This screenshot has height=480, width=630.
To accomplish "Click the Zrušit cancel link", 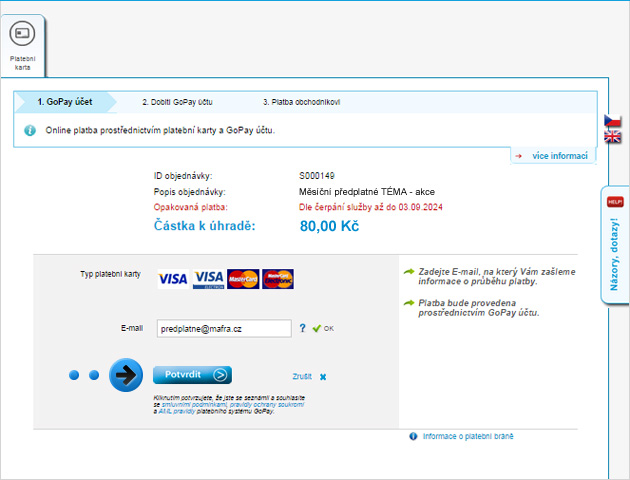I will pyautogui.click(x=302, y=377).
